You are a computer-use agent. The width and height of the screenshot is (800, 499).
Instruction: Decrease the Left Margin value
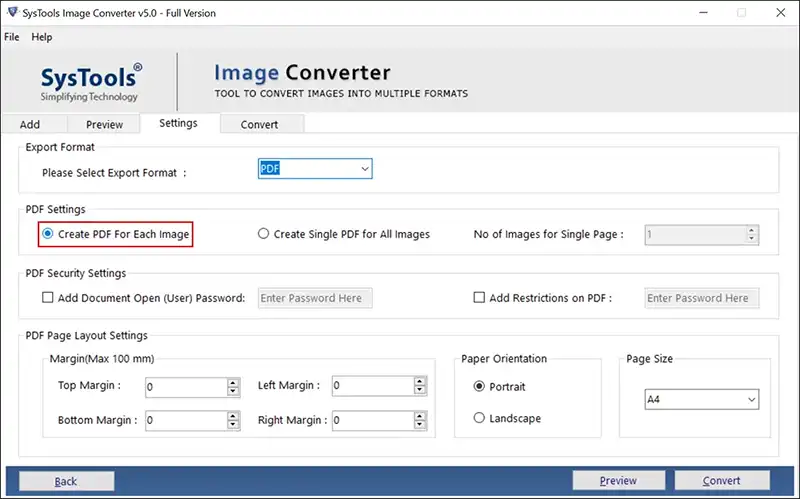pos(420,390)
